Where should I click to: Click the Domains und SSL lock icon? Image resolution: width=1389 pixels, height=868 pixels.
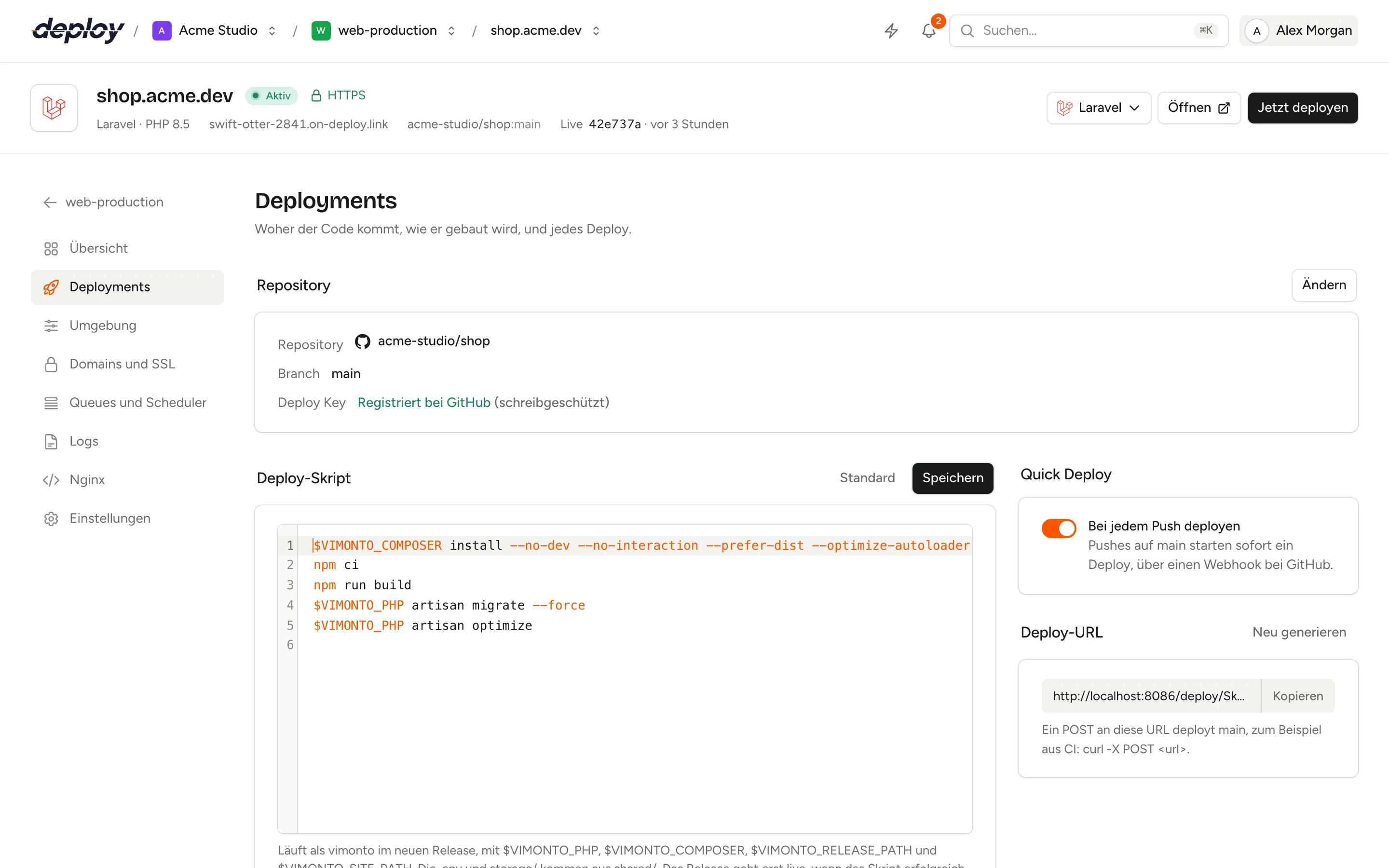click(51, 364)
